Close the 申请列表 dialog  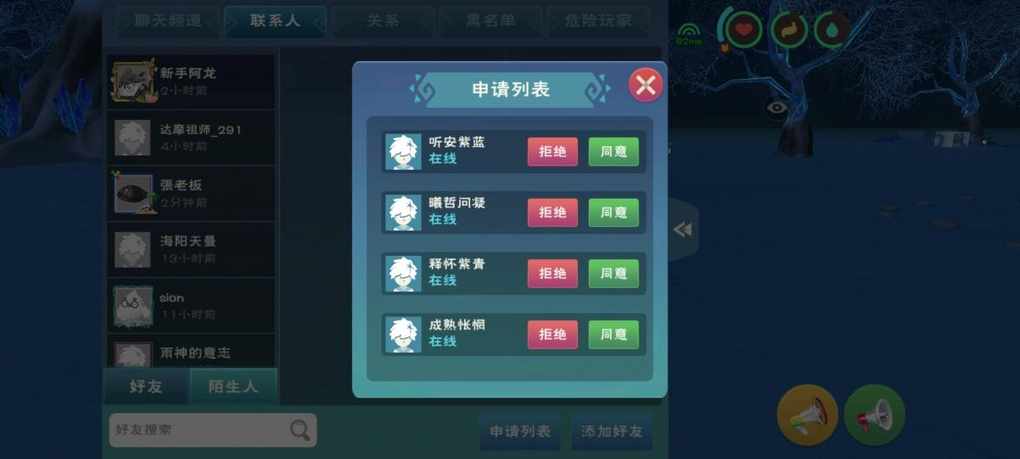[x=645, y=85]
